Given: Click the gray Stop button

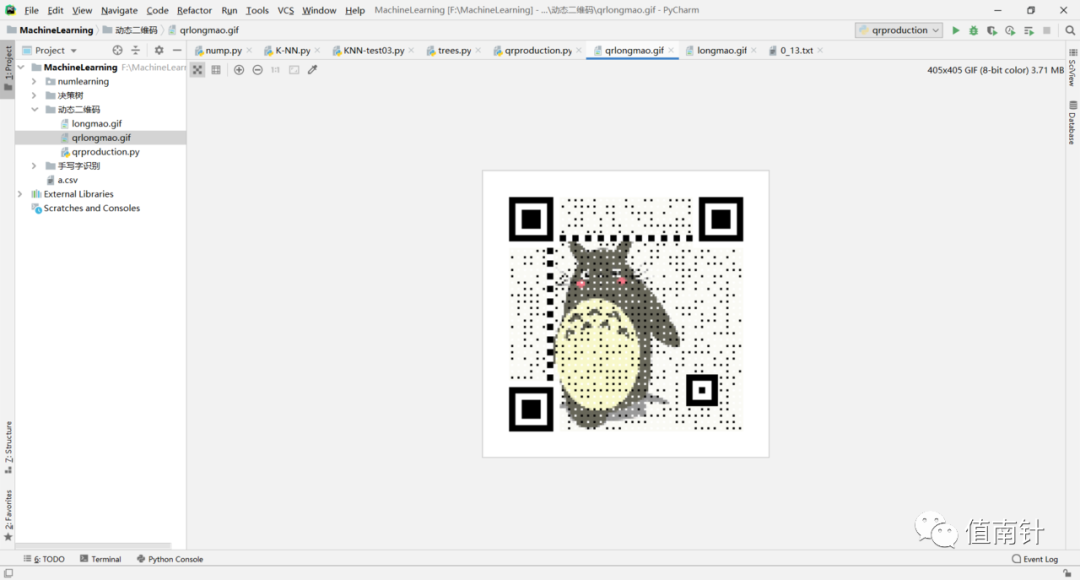Looking at the screenshot, I should pos(1047,30).
